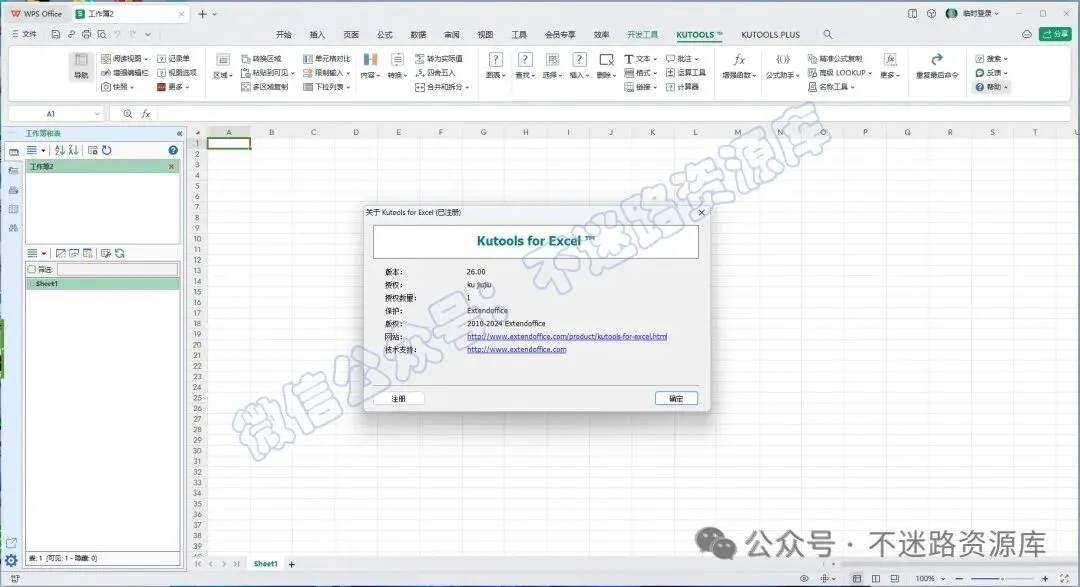
Task: Click the zoom slider in status bar
Action: click(x=1001, y=579)
